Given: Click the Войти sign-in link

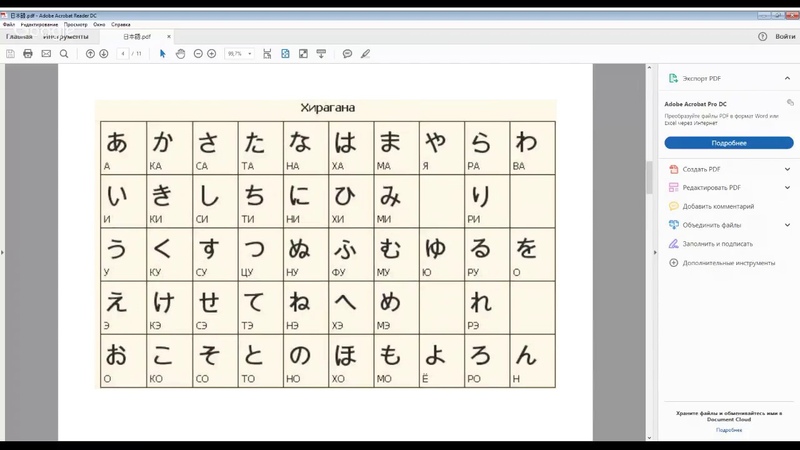Looking at the screenshot, I should tap(785, 36).
